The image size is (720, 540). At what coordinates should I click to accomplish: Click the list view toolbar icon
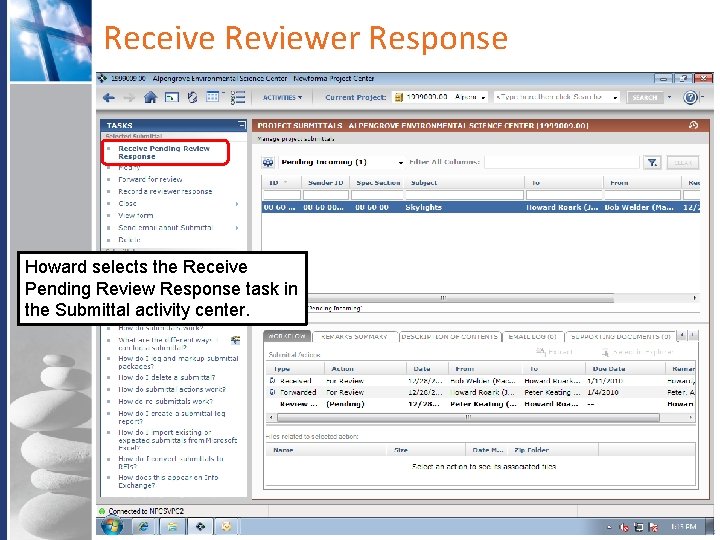[x=237, y=97]
